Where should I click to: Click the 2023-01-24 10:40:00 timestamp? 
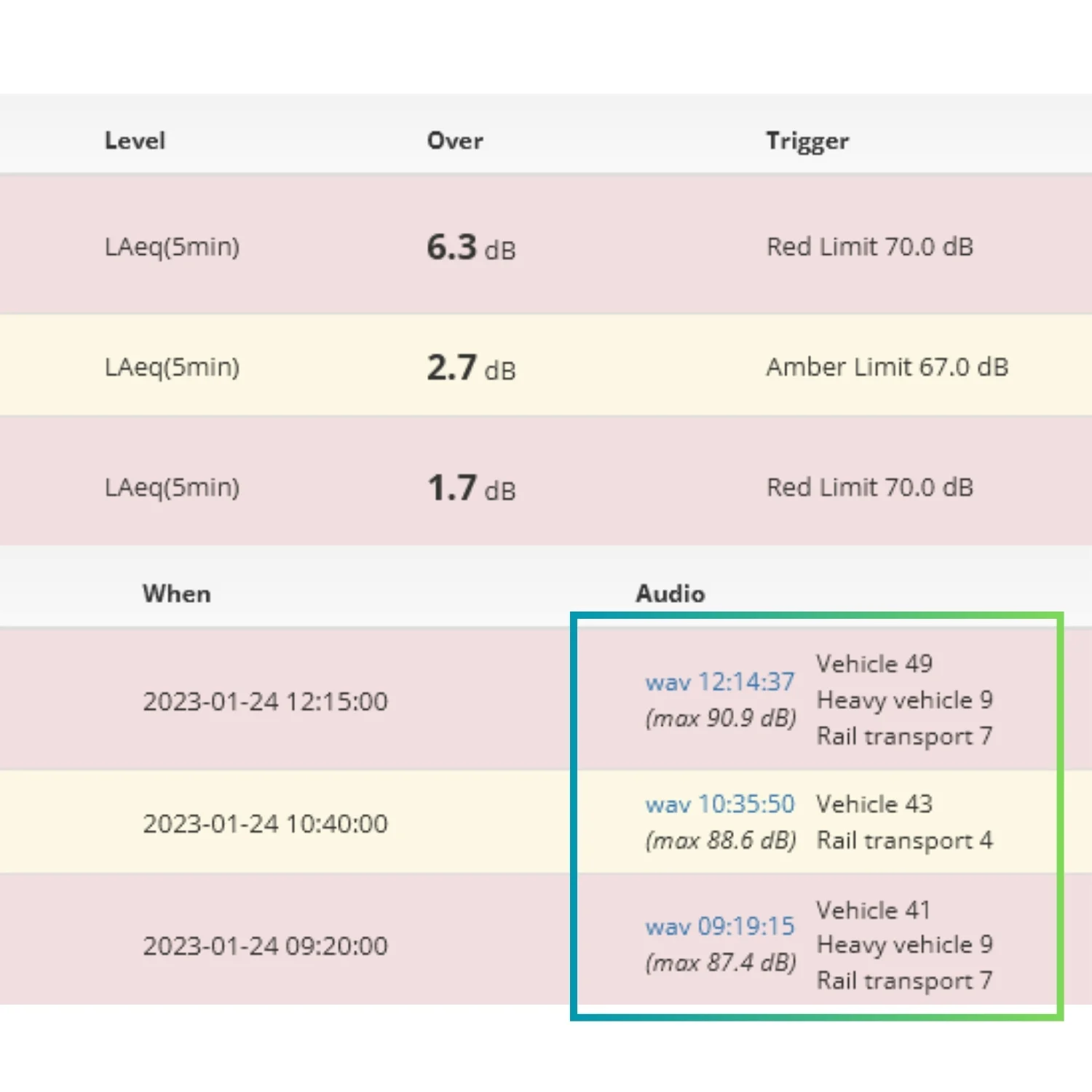click(265, 824)
